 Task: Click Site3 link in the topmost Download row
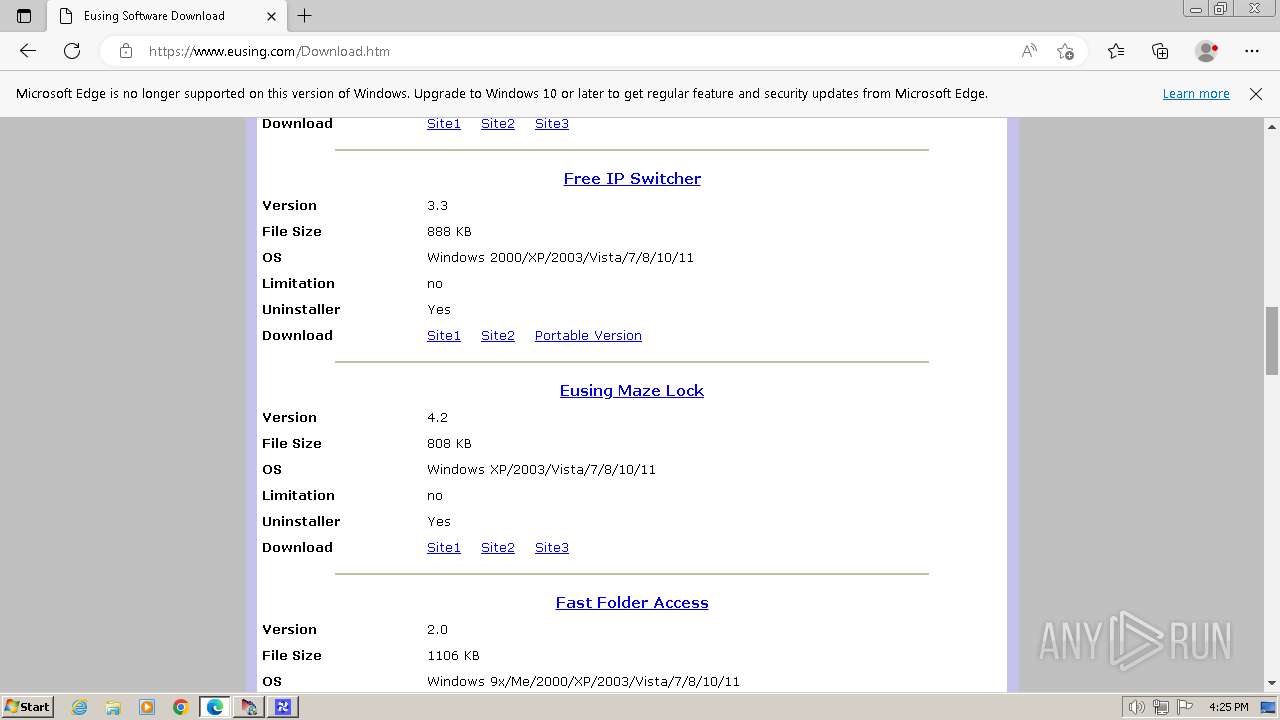pyautogui.click(x=552, y=123)
